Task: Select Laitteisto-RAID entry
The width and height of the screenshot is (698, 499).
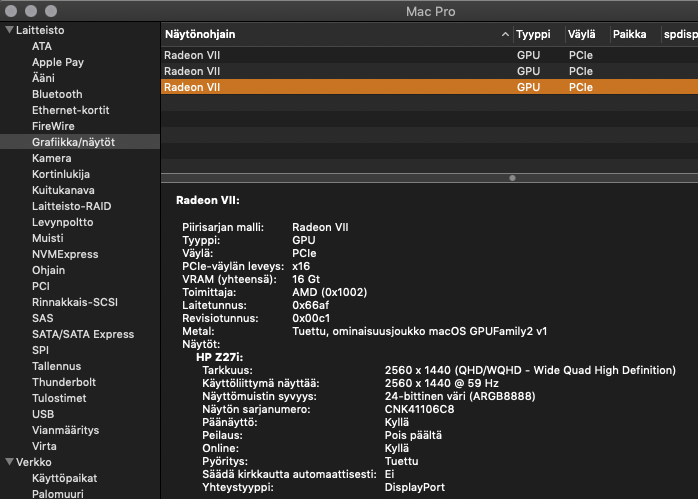Action: [72, 207]
